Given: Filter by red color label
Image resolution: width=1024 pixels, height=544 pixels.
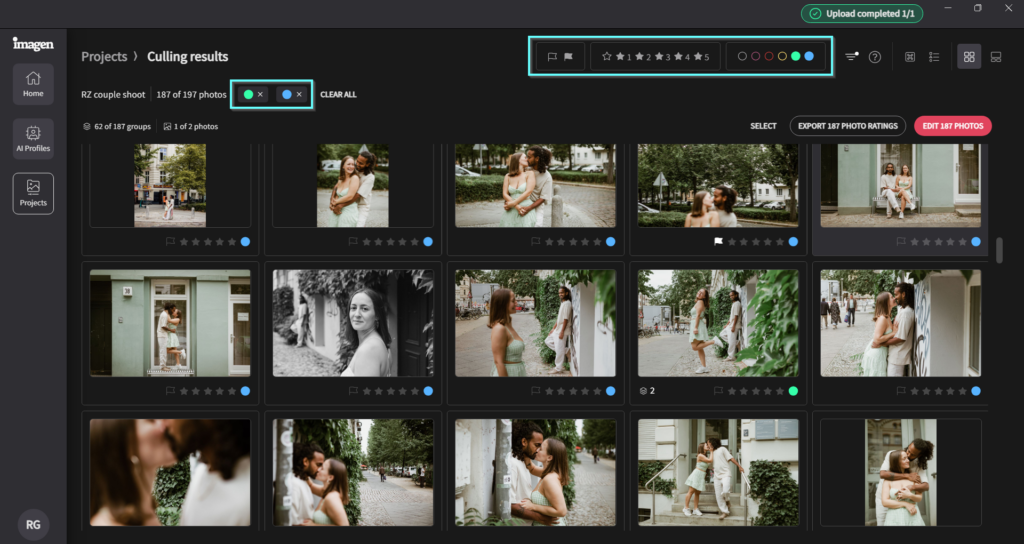Looking at the screenshot, I should pyautogui.click(x=769, y=57).
